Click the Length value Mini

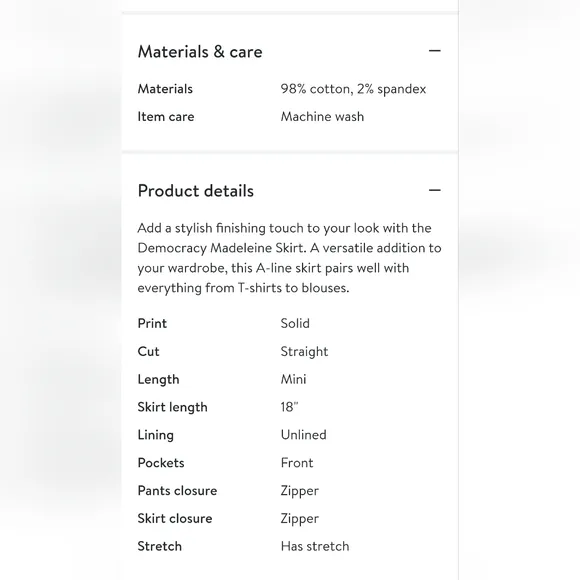tap(293, 379)
